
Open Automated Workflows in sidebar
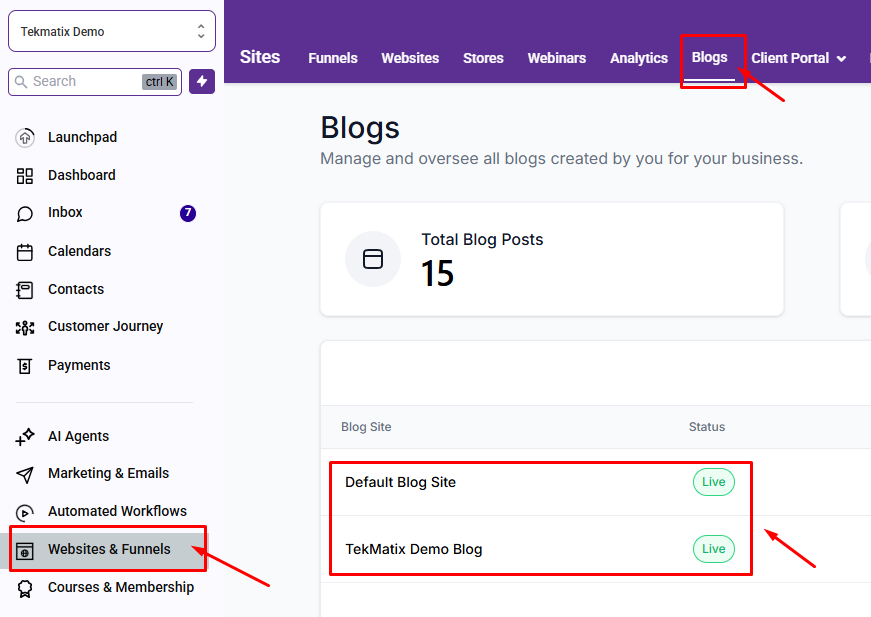[117, 511]
